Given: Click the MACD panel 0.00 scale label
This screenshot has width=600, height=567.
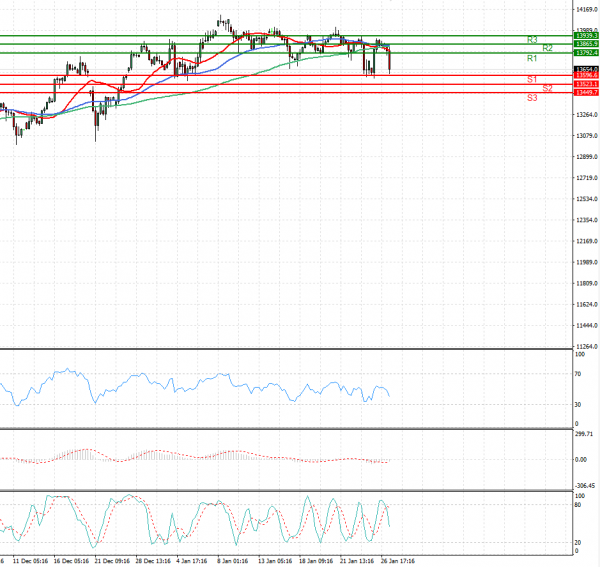Looking at the screenshot, I should (x=581, y=460).
